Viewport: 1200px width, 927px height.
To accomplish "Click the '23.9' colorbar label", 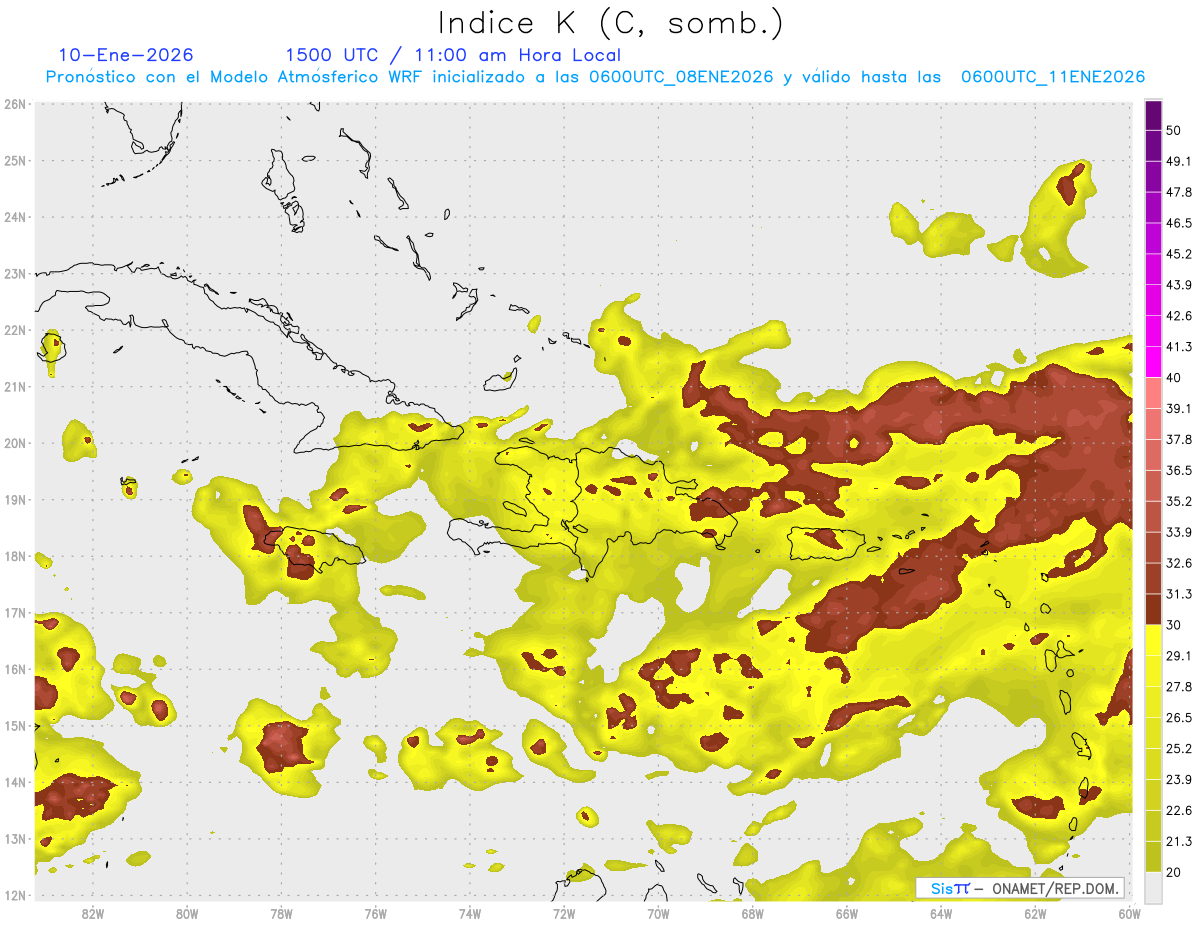I will pos(1179,780).
